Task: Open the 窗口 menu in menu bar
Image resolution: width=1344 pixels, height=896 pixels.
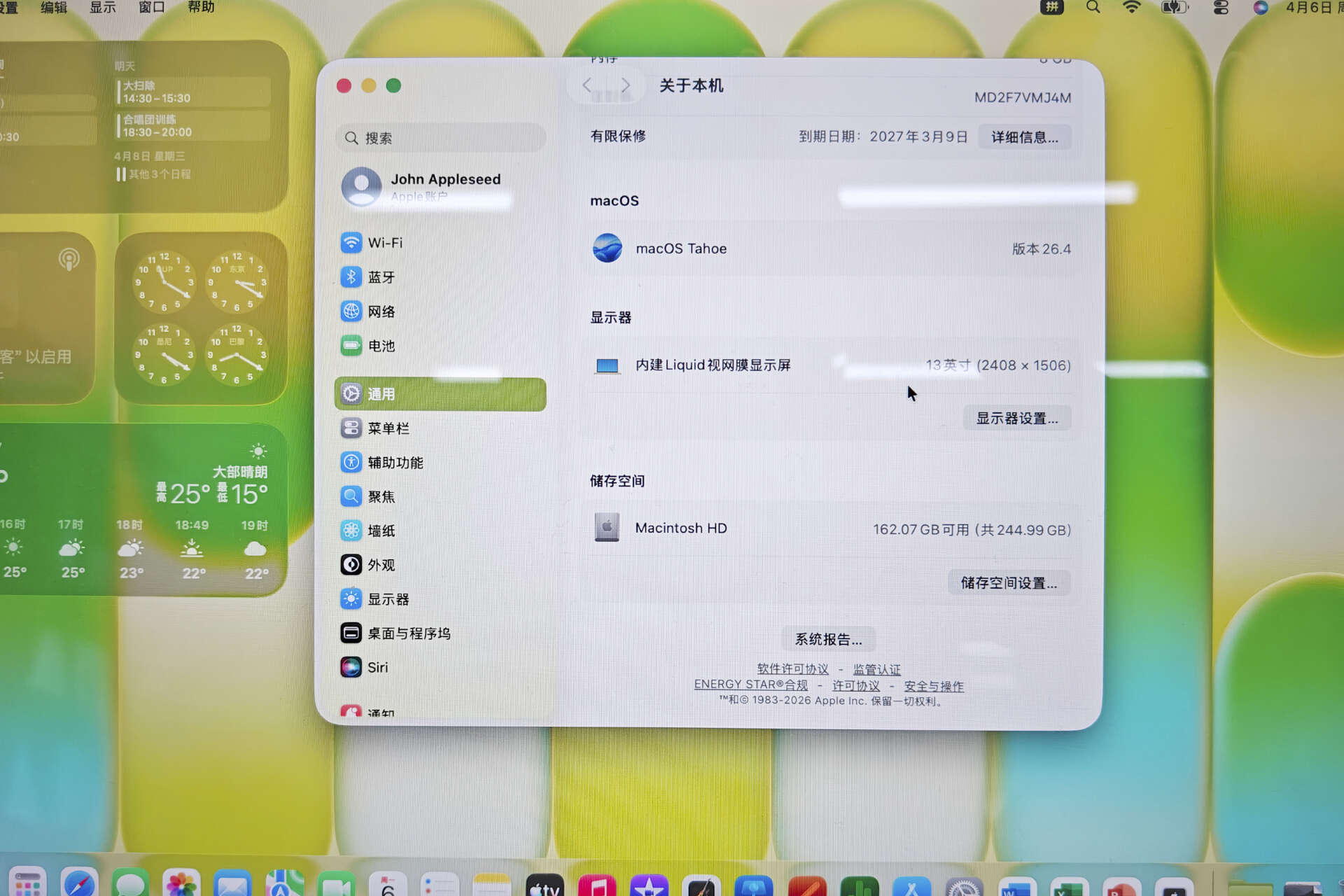Action: [x=151, y=7]
